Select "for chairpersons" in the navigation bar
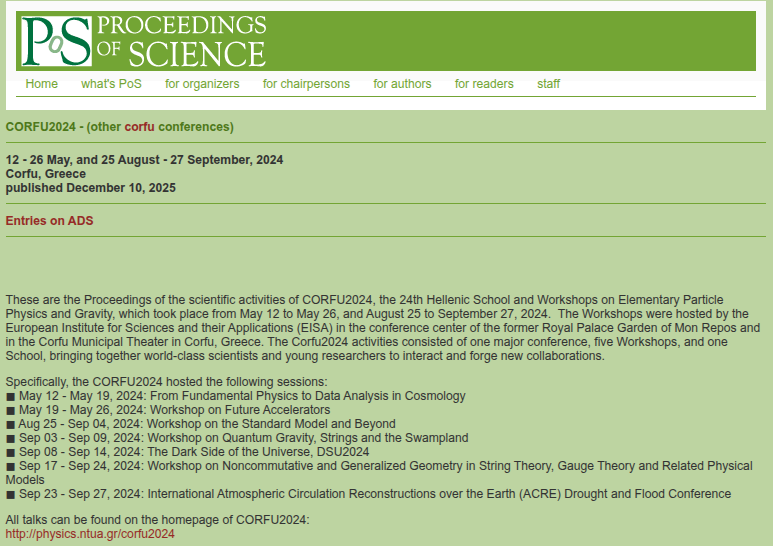The width and height of the screenshot is (773, 546). point(306,84)
